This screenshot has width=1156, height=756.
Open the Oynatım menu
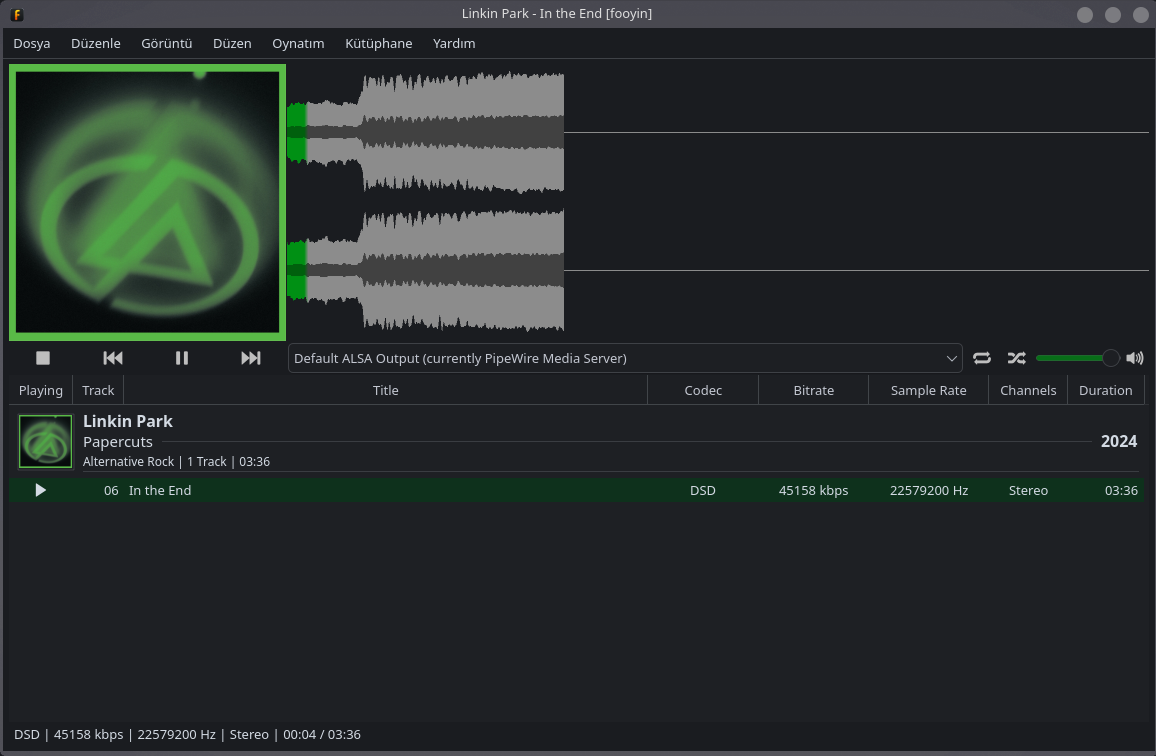pos(298,44)
